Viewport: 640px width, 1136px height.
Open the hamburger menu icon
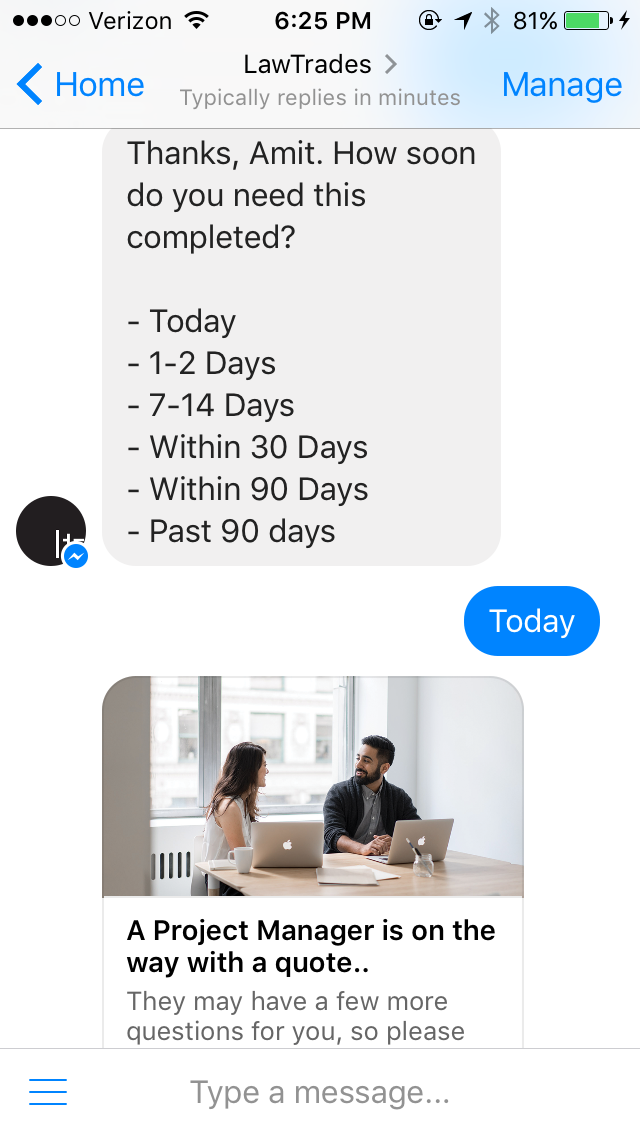48,1092
